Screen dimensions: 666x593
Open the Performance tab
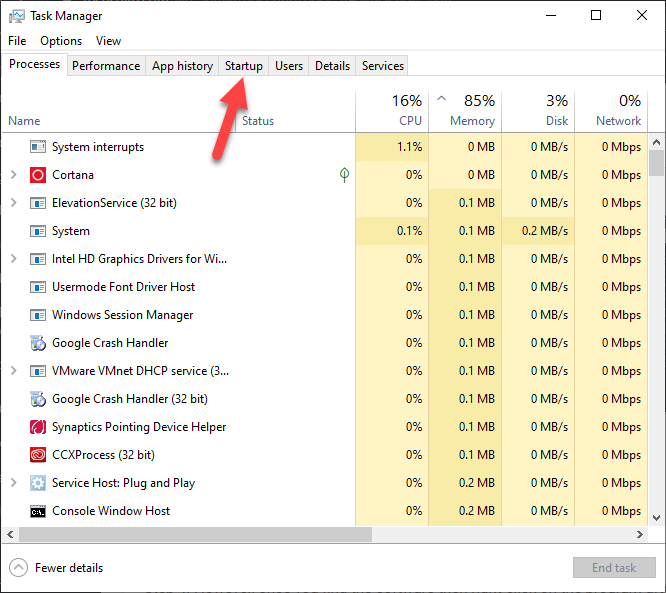[106, 66]
